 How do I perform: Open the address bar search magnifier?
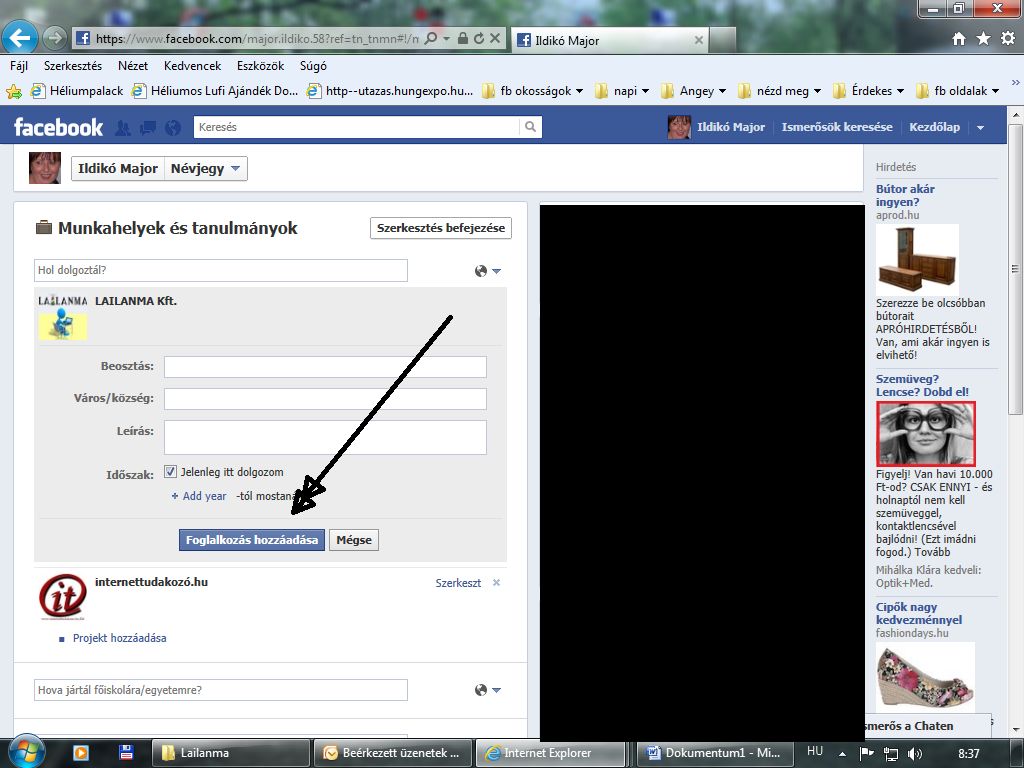[430, 39]
